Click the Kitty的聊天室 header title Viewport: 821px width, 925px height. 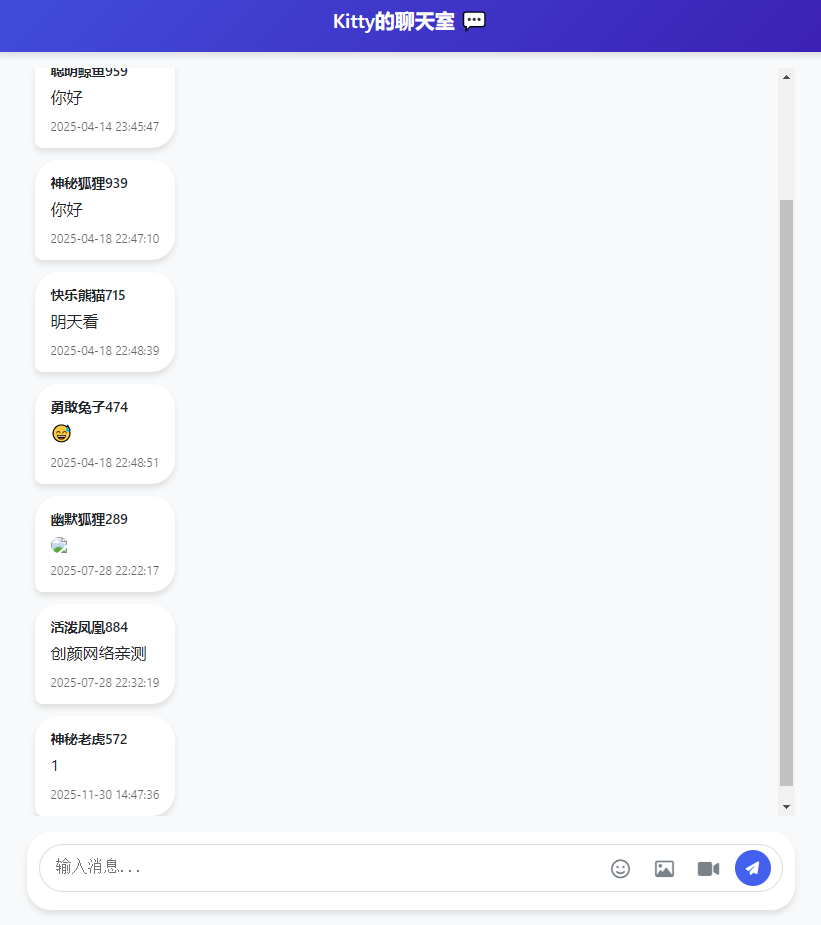(x=393, y=22)
